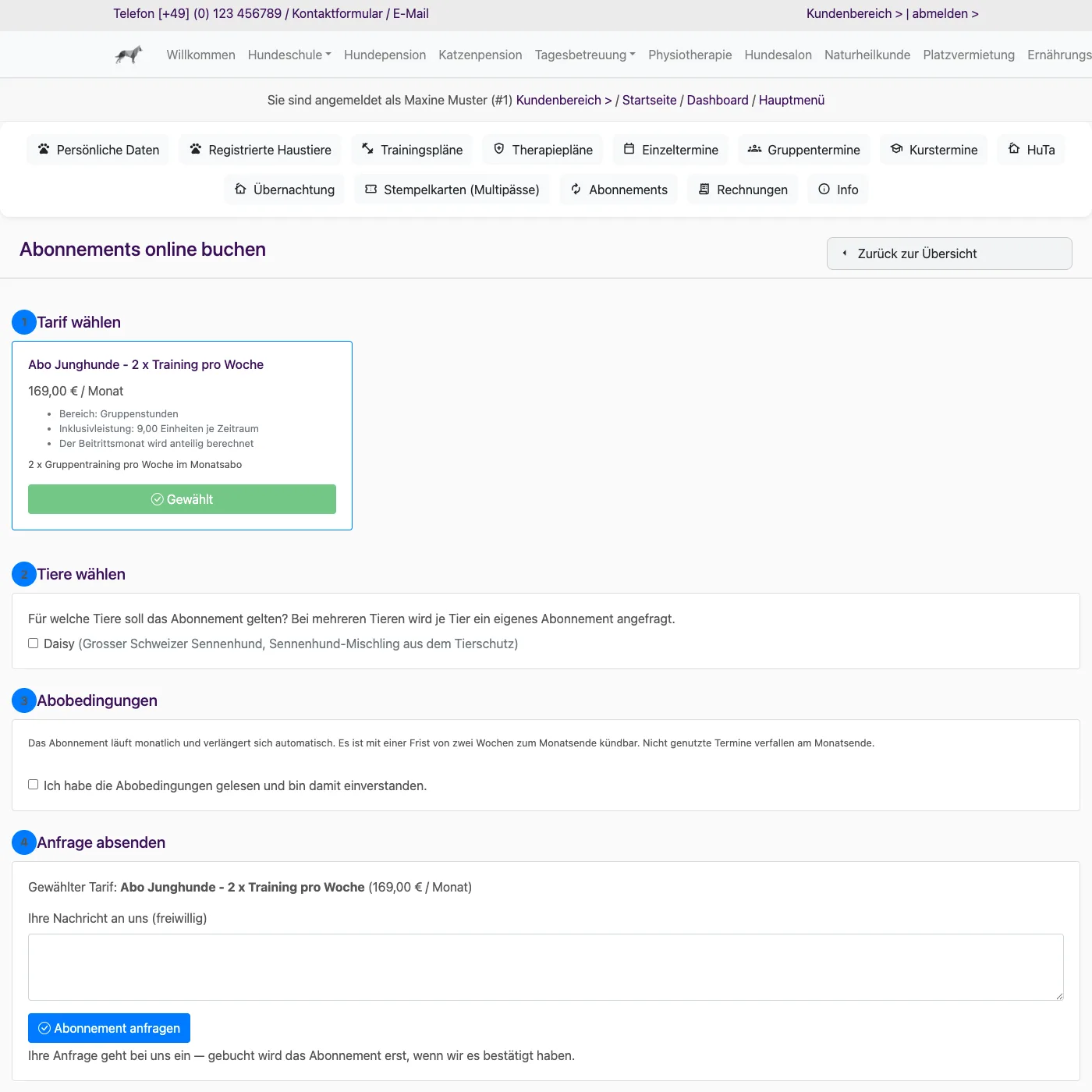
Task: Open the Kontaktformular link
Action: click(337, 13)
